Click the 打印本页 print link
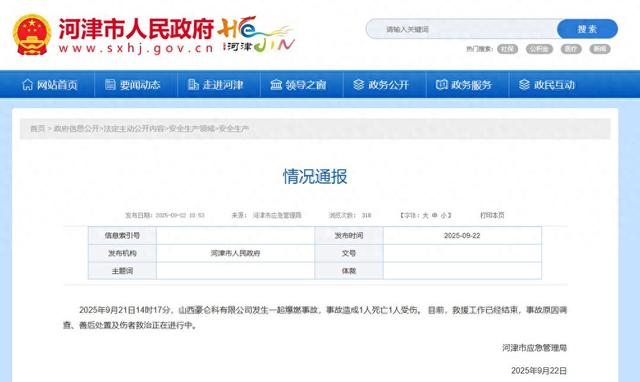The image size is (640, 382). (492, 215)
